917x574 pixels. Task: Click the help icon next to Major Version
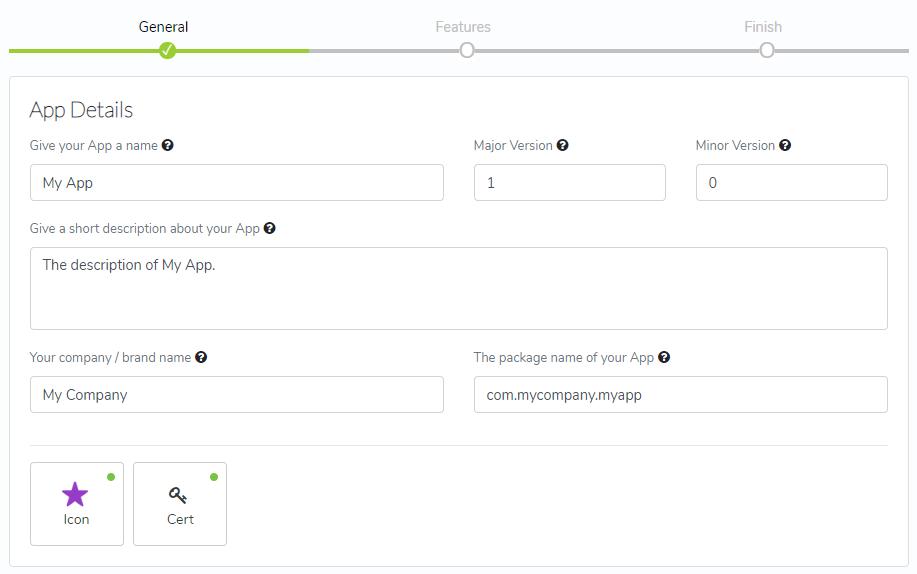(563, 145)
